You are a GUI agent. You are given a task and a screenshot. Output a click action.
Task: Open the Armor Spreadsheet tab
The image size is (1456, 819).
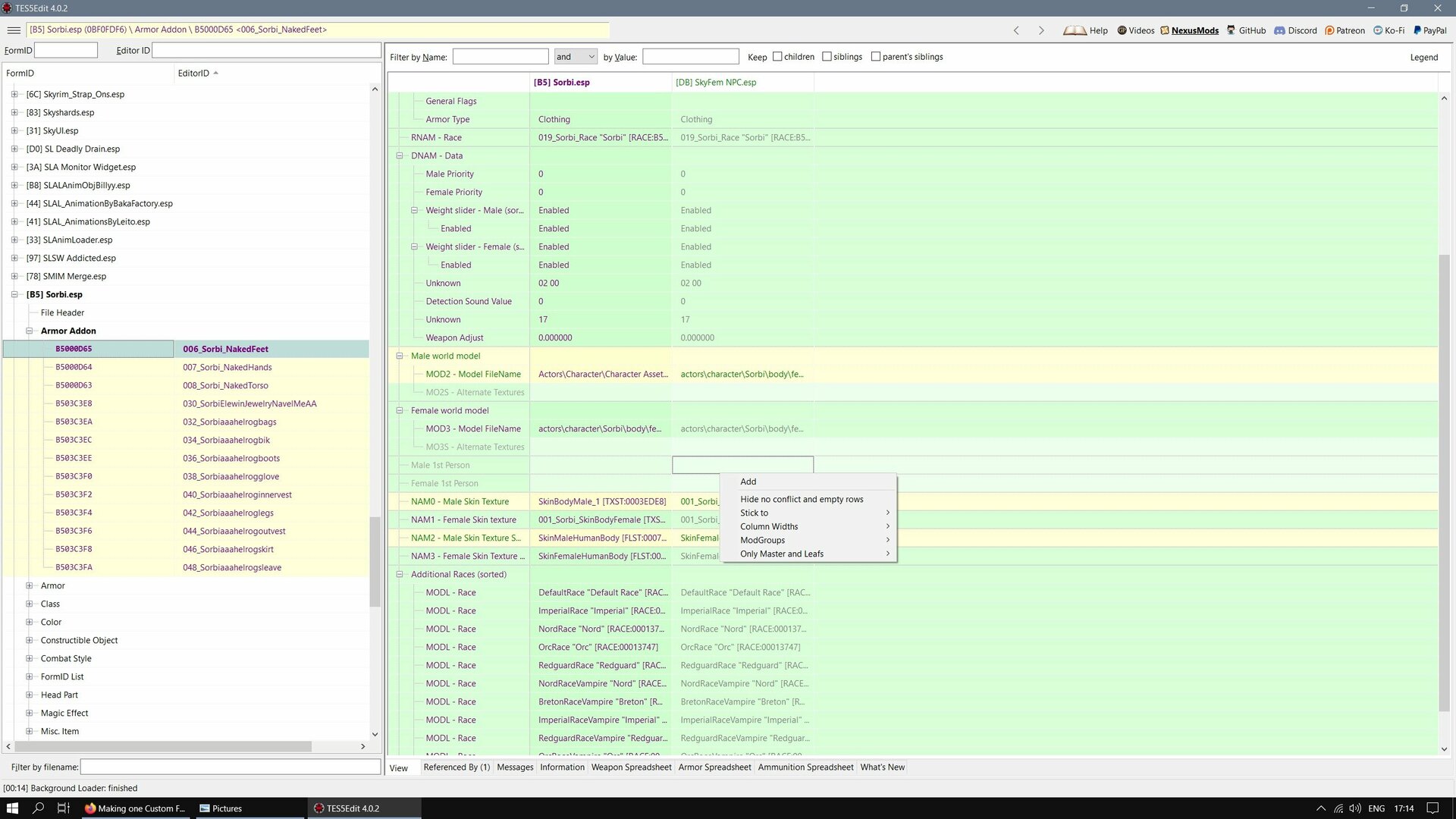click(x=714, y=767)
